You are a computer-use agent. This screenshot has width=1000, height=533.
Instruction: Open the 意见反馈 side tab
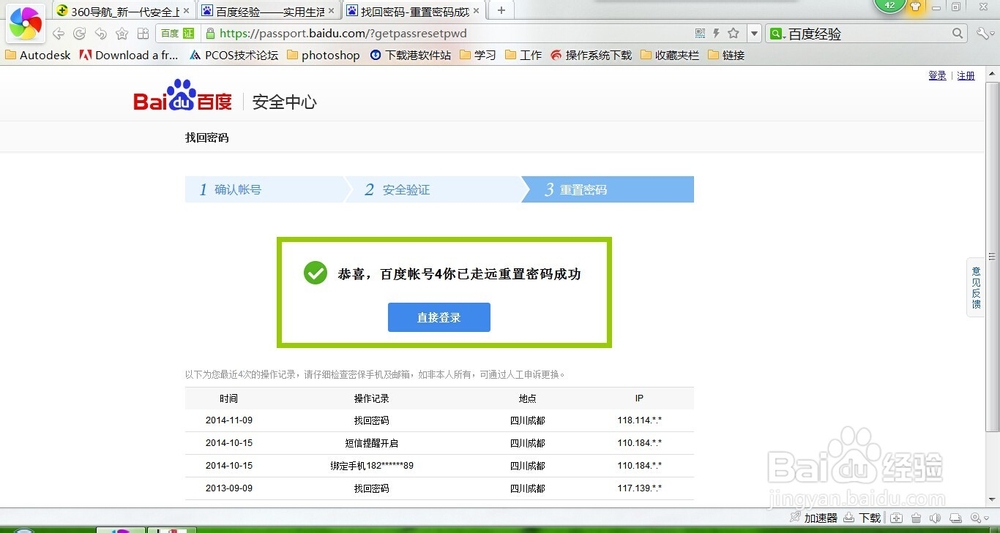tap(976, 288)
